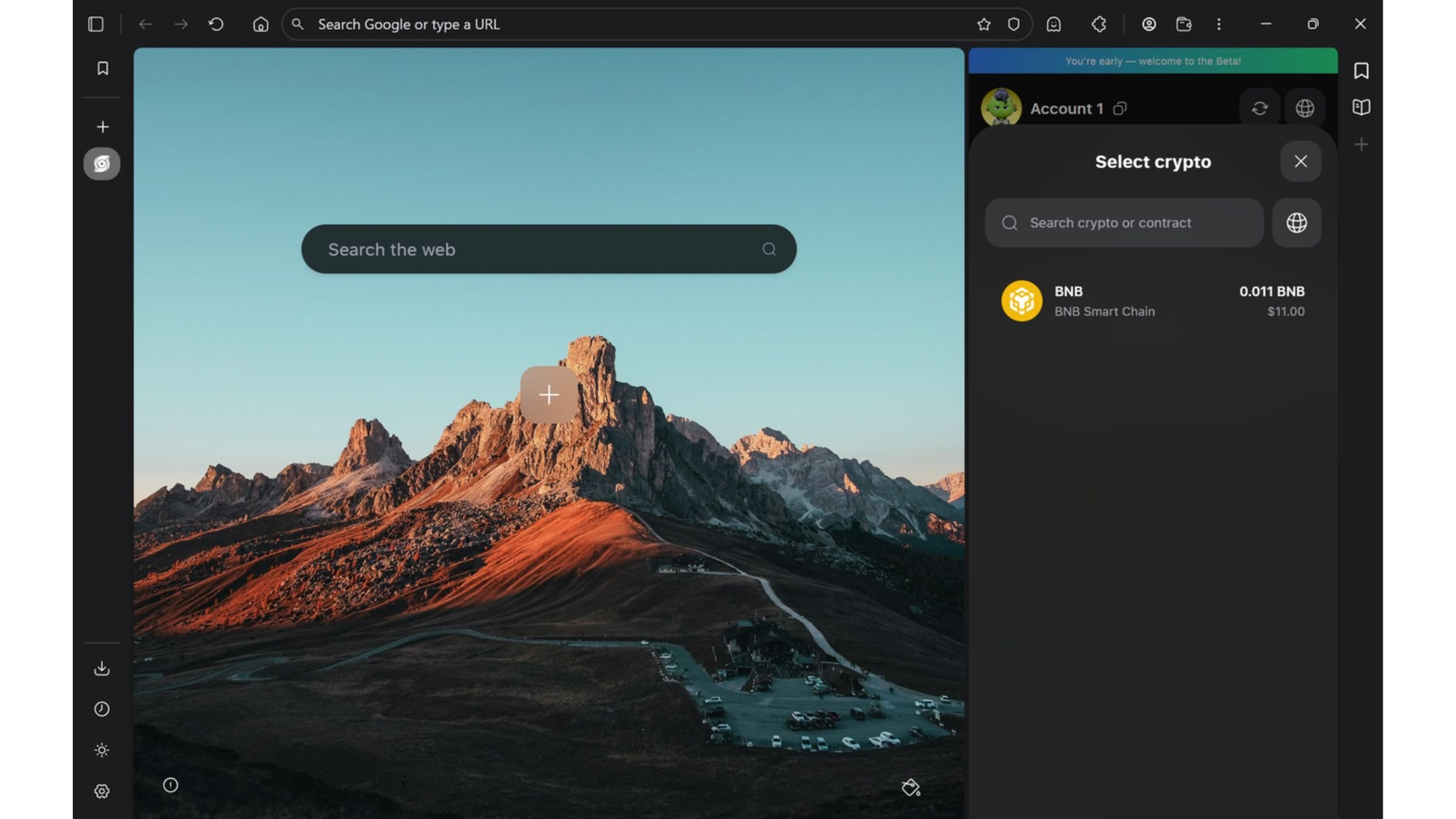Select the BNB Smart Chain token
The width and height of the screenshot is (1456, 819).
pyautogui.click(x=1152, y=301)
